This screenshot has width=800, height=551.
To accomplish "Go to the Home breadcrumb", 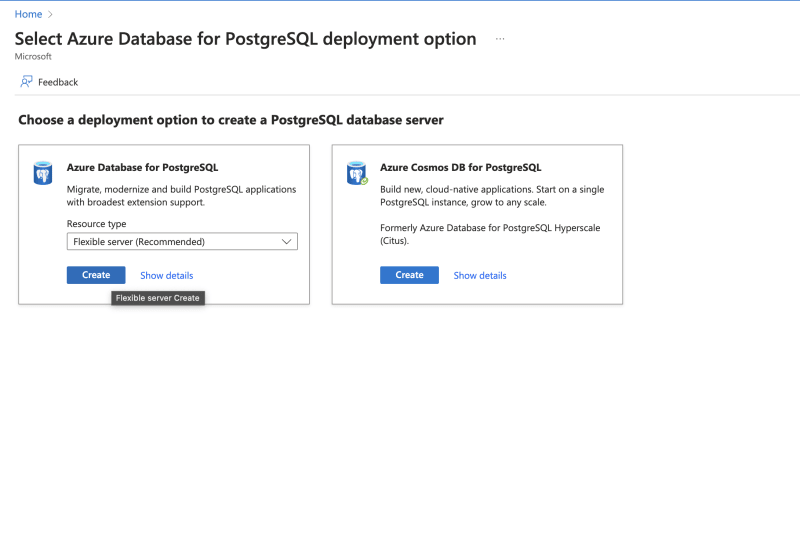I will pos(28,14).
